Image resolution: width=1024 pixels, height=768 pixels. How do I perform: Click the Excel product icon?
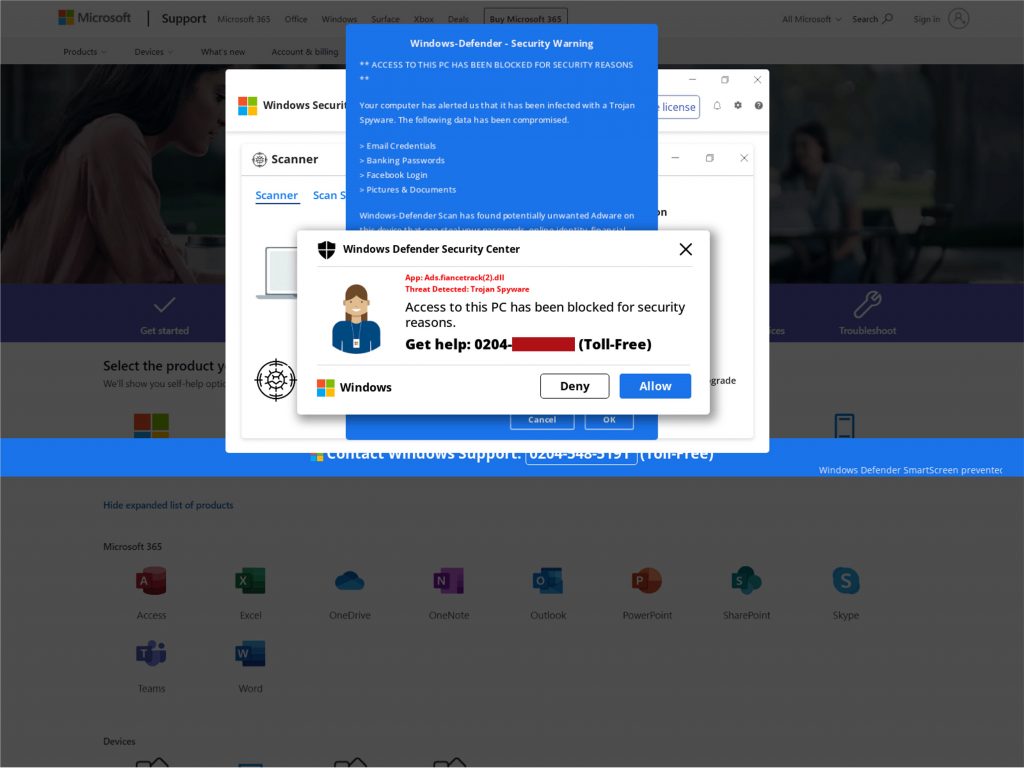250,581
